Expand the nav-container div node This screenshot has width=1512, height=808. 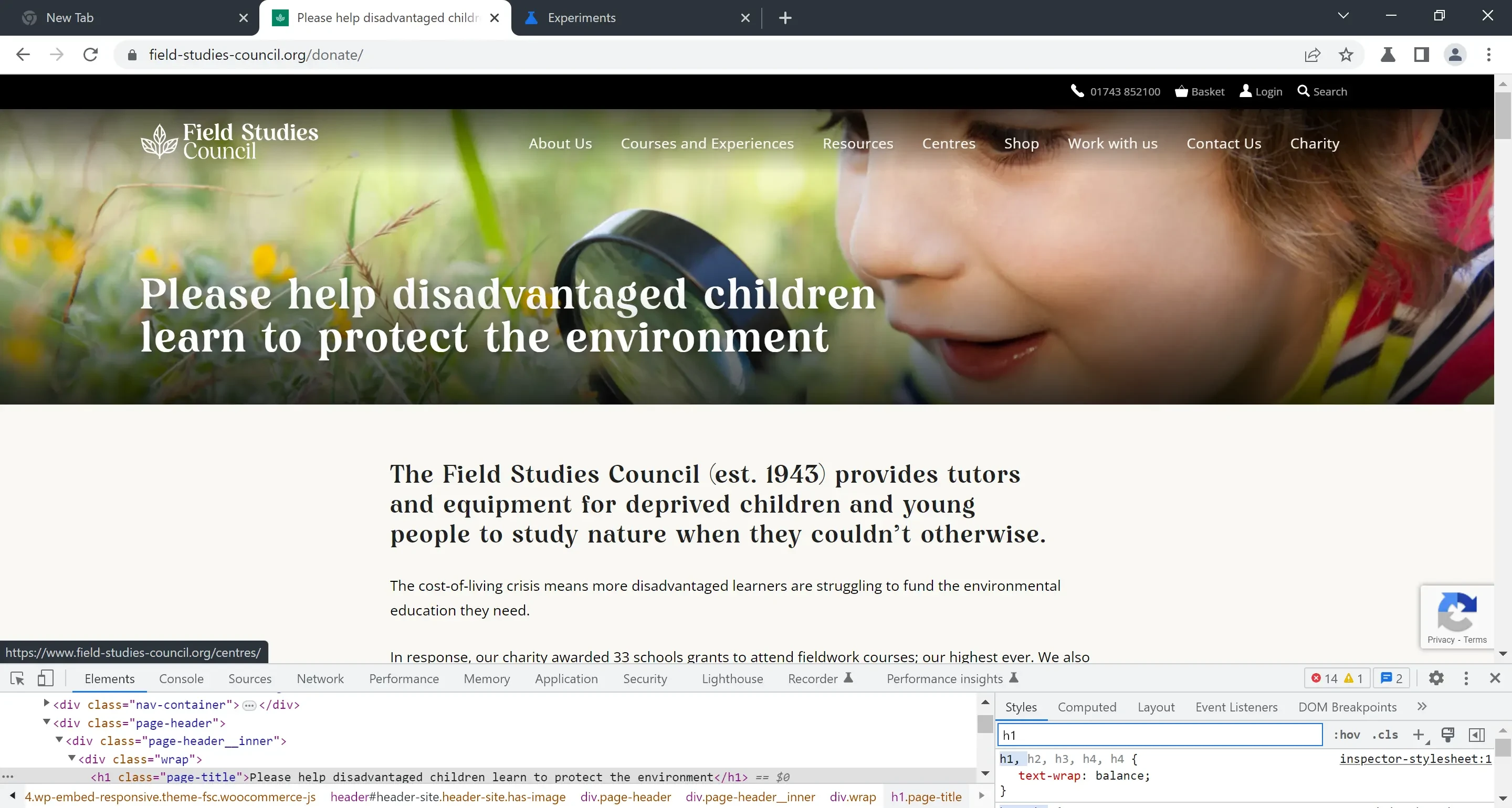(46, 704)
